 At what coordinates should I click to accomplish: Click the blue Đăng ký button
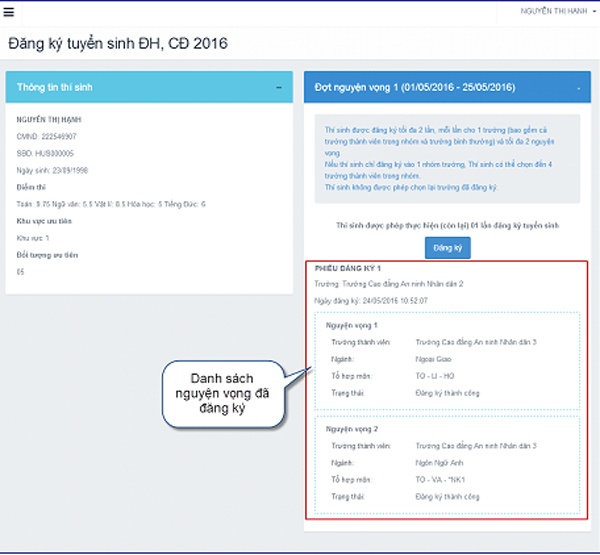click(x=442, y=246)
